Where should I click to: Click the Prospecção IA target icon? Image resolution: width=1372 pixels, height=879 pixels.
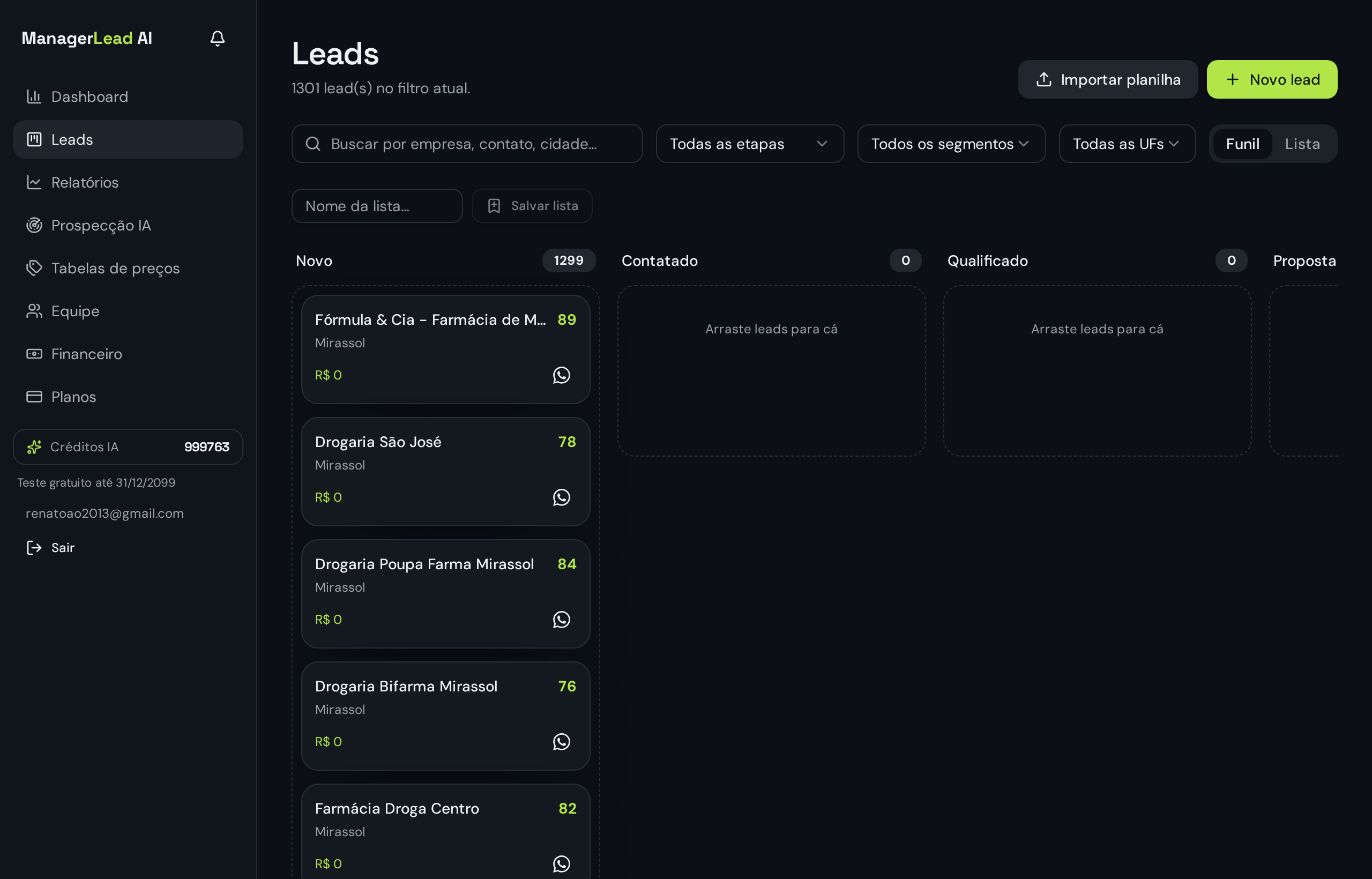34,225
